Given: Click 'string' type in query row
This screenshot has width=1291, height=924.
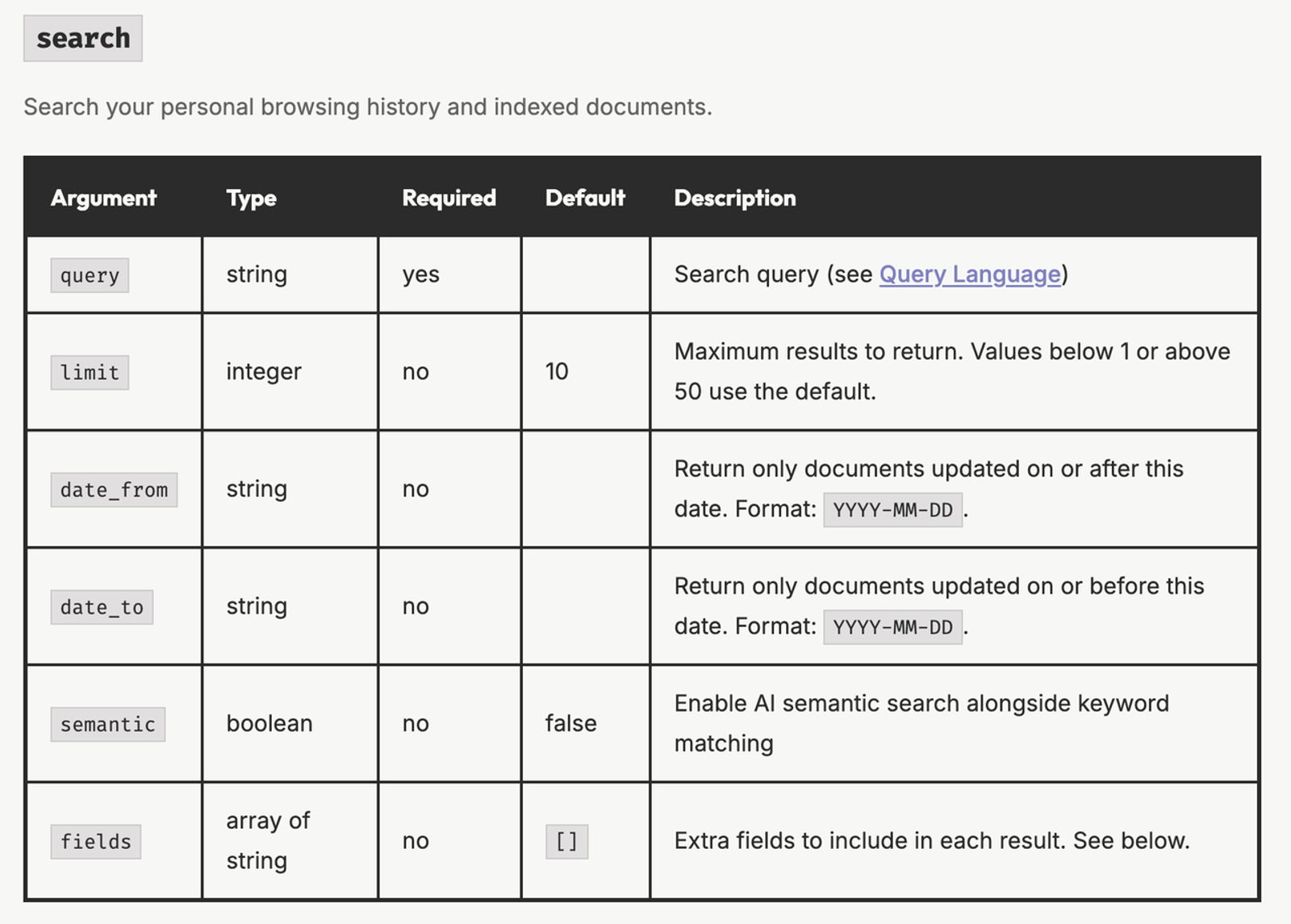Looking at the screenshot, I should tap(257, 275).
